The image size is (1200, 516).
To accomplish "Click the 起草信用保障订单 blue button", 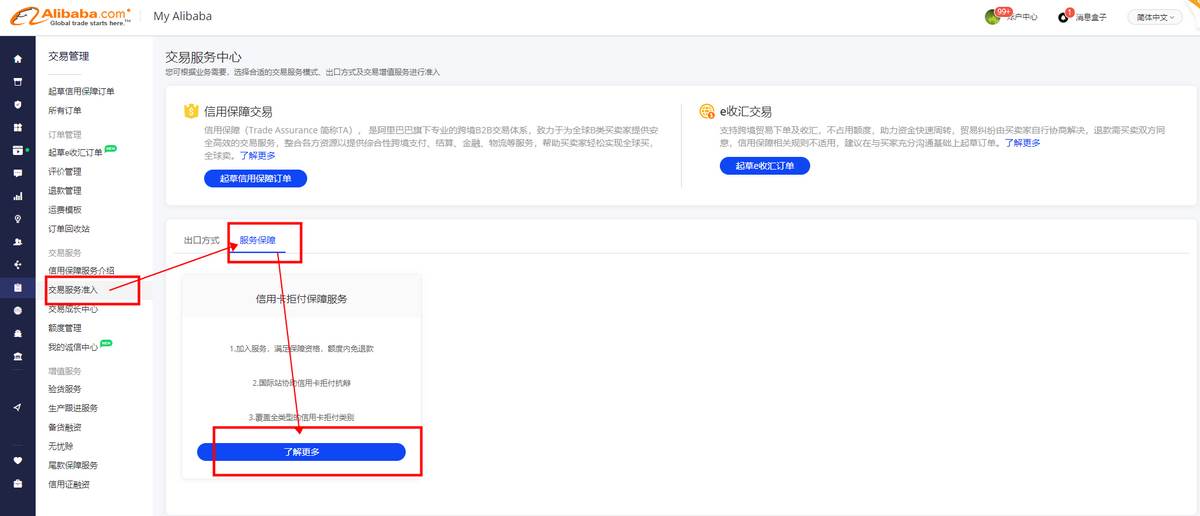I will click(255, 178).
